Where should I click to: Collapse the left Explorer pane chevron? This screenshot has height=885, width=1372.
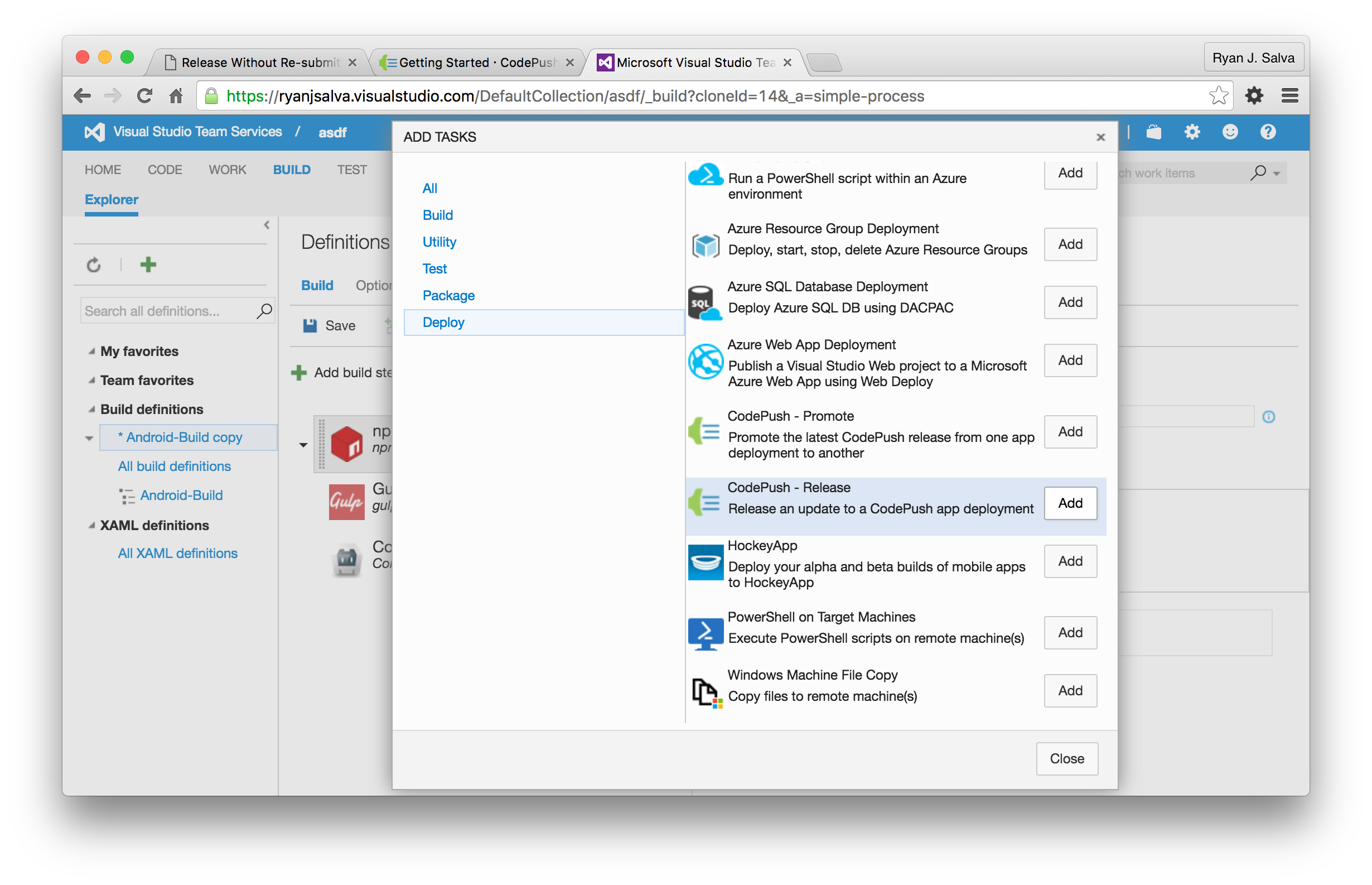click(x=267, y=225)
